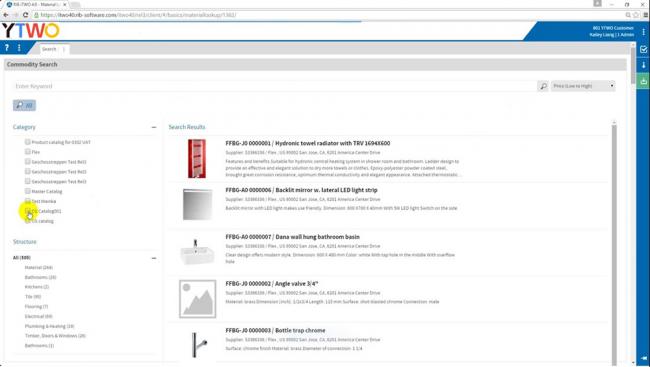Click the Enter Keyword search field
The height and width of the screenshot is (367, 650).
coord(274,86)
